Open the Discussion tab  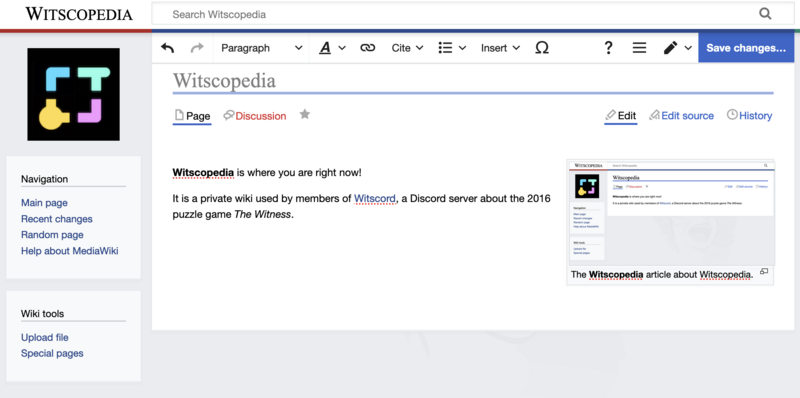[x=255, y=116]
